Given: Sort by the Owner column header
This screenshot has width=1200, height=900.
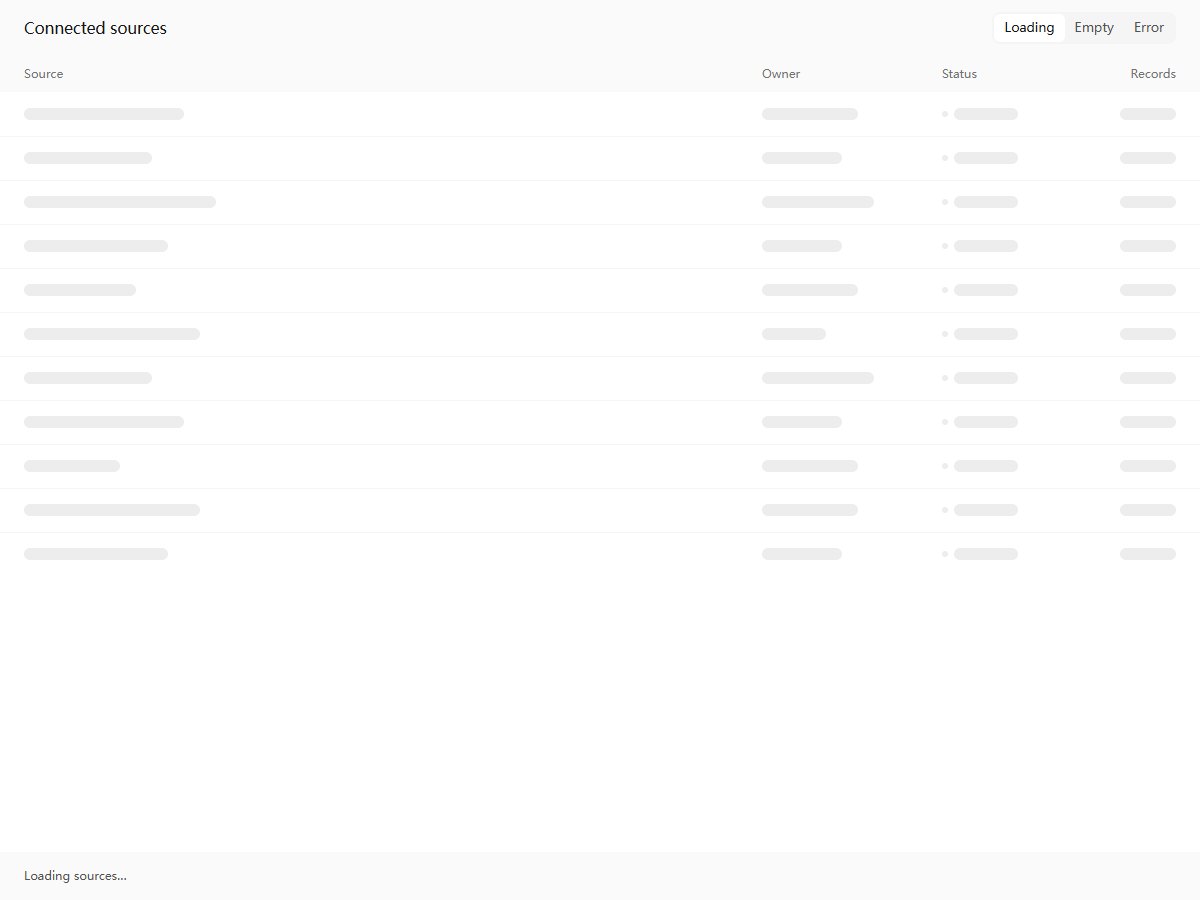Looking at the screenshot, I should [781, 74].
